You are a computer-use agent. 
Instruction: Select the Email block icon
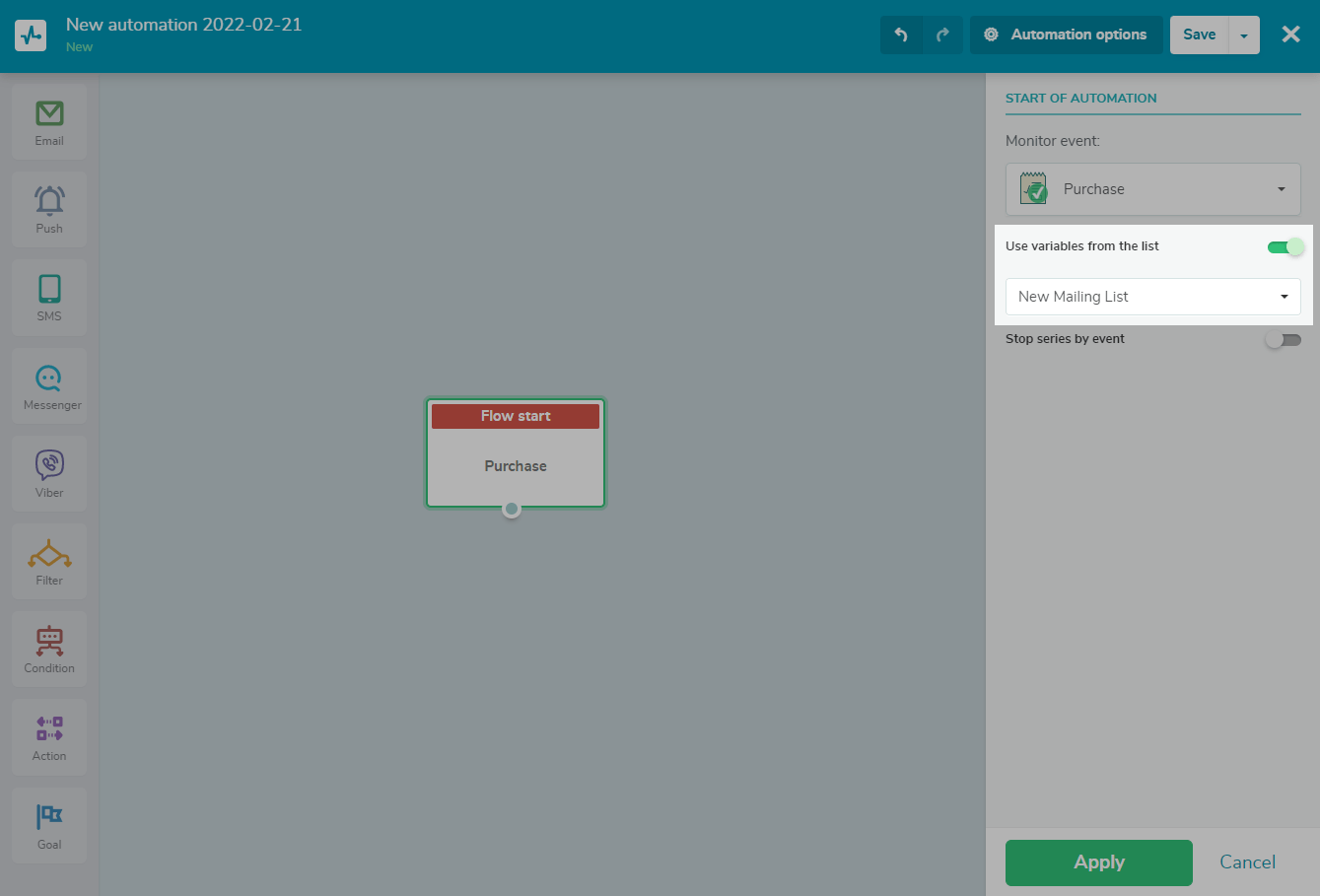click(x=49, y=121)
